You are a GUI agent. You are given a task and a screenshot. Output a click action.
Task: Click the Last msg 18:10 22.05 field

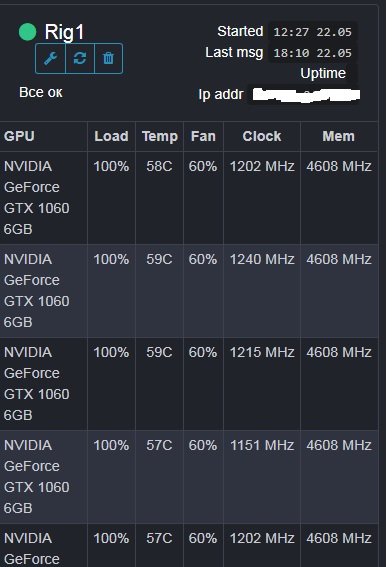312,53
